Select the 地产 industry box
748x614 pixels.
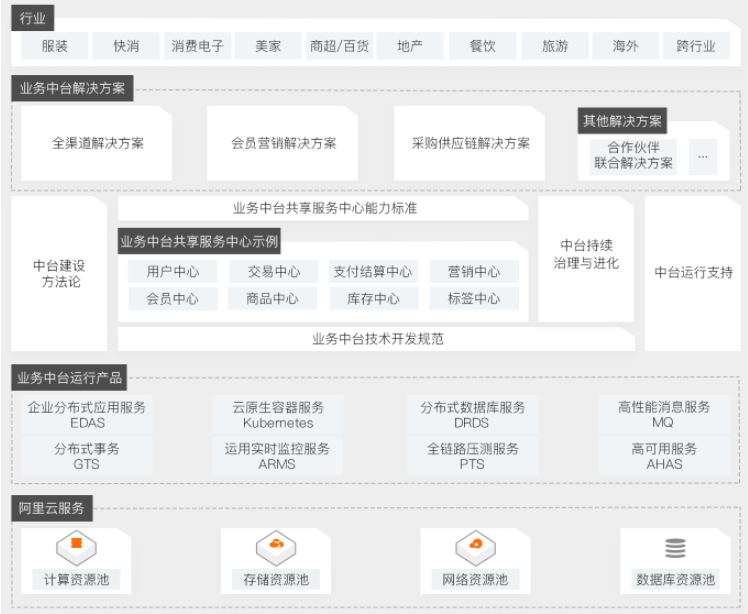click(x=410, y=46)
